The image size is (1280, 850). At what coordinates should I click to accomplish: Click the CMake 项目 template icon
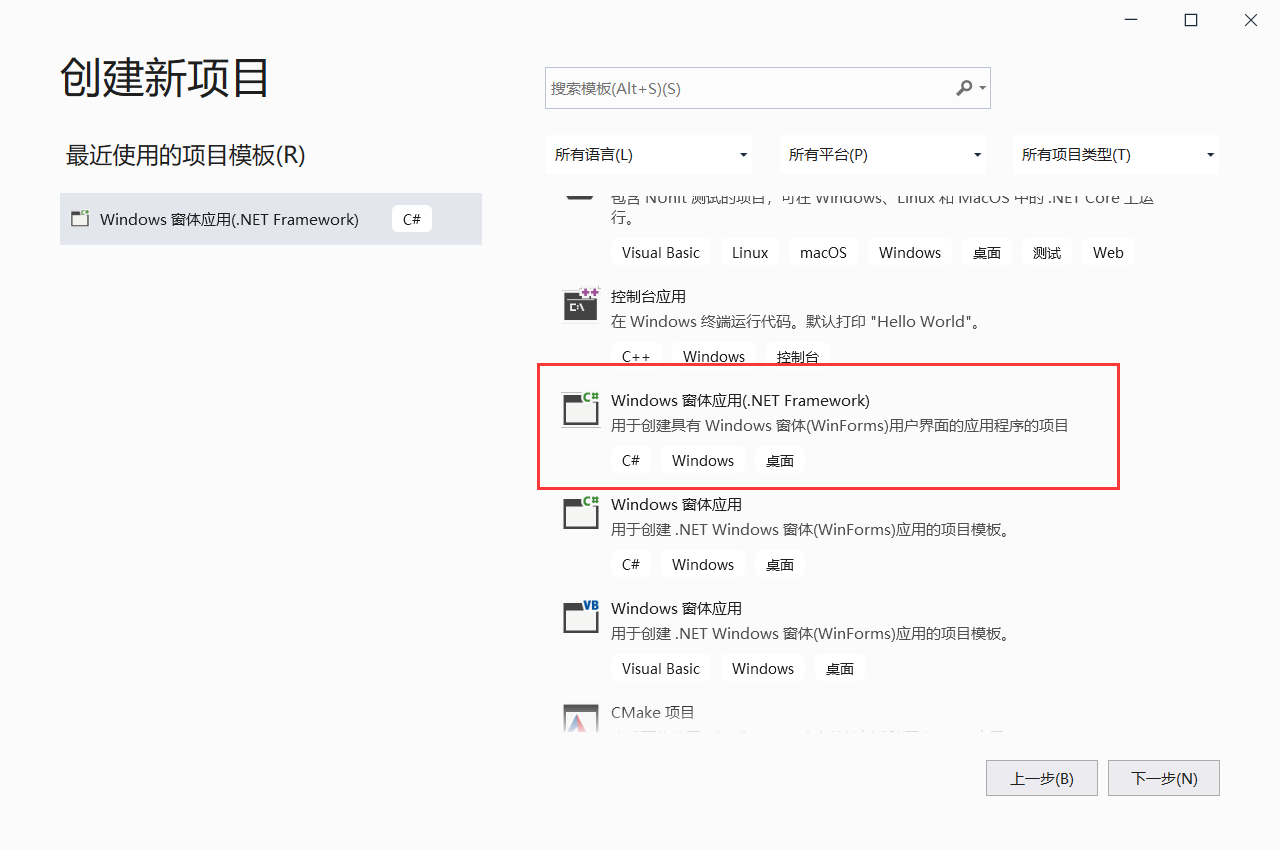tap(580, 720)
